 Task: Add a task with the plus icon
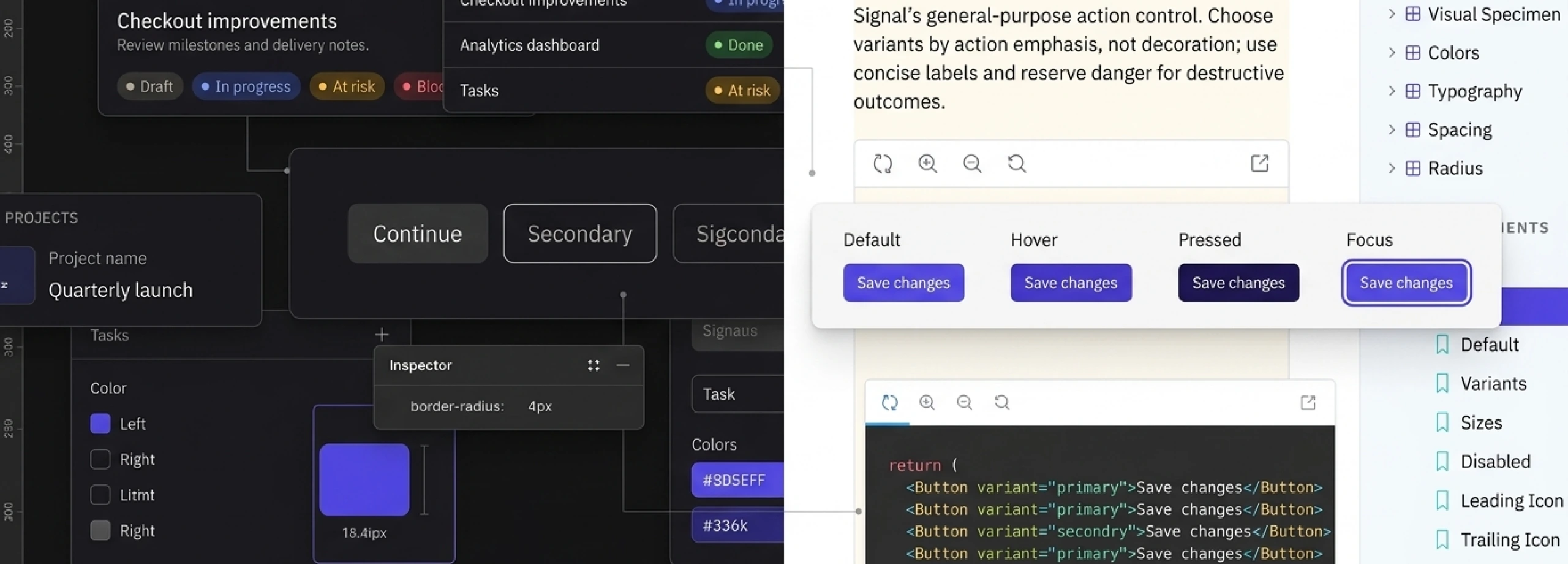click(x=382, y=335)
